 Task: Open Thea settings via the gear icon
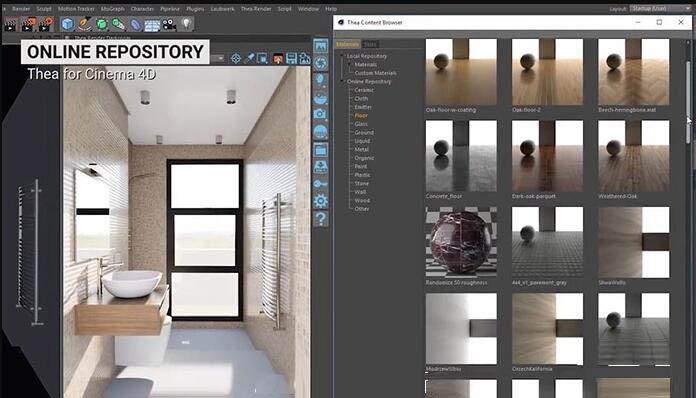tap(320, 201)
